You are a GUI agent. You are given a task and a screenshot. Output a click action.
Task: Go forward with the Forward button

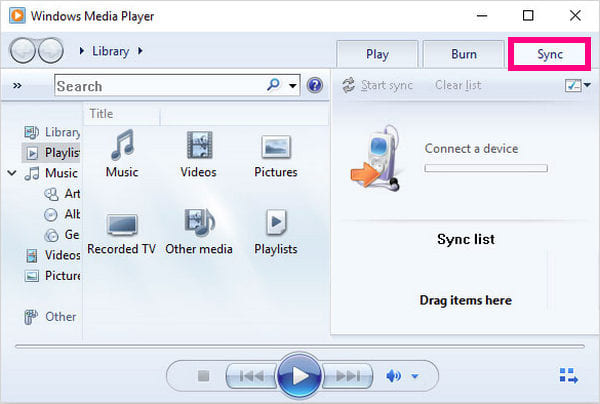tap(51, 50)
